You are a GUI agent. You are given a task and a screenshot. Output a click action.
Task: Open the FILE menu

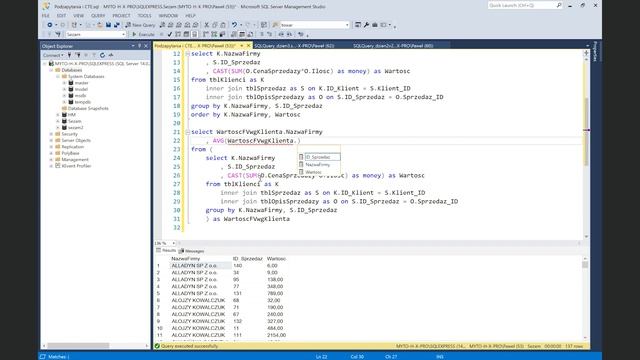point(46,16)
